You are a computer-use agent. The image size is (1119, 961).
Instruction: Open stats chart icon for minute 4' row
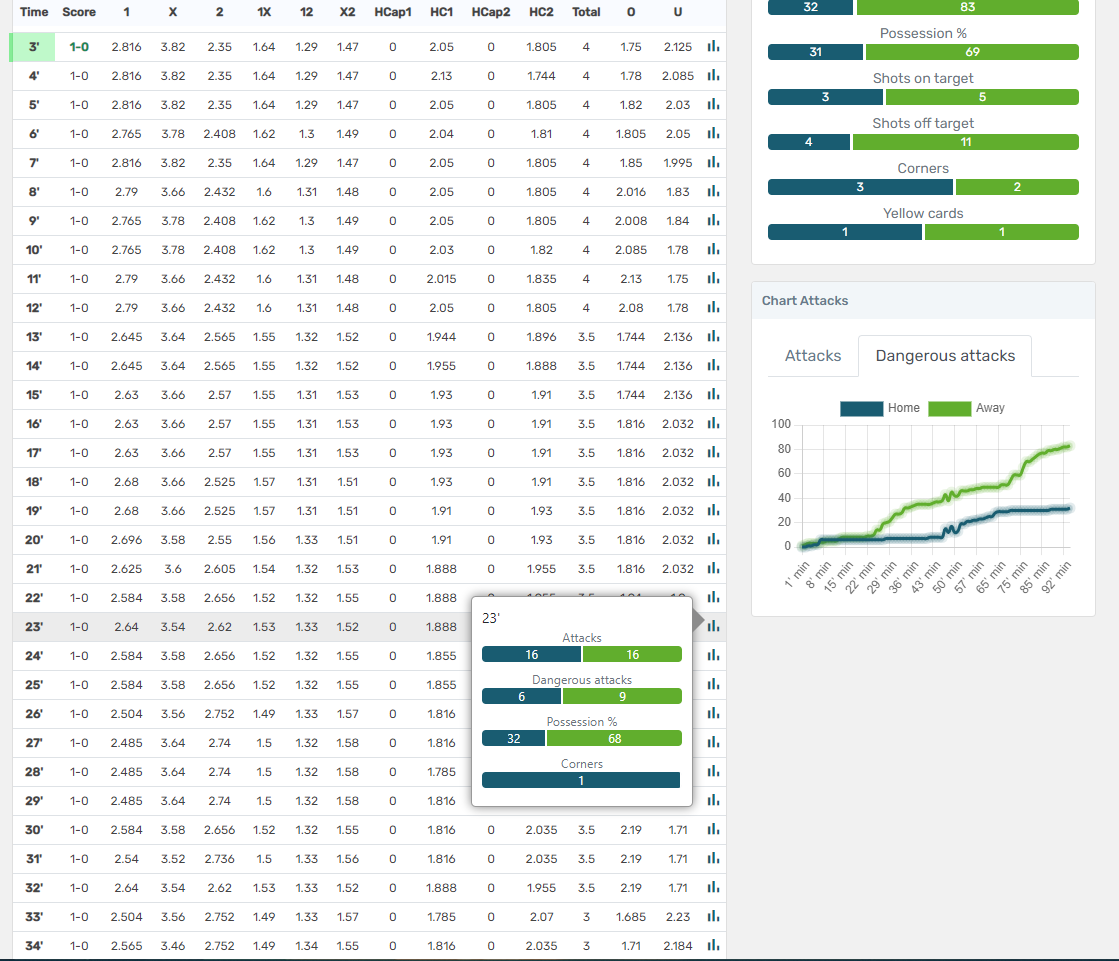(x=713, y=76)
